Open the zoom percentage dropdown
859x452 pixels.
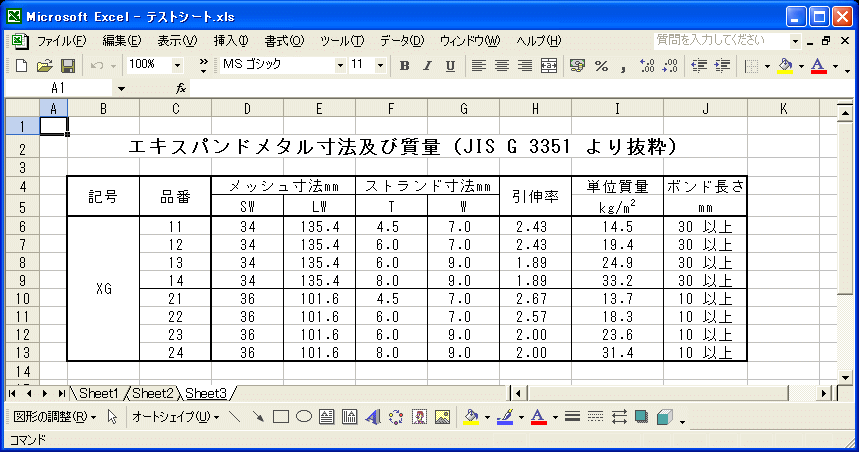click(x=178, y=66)
